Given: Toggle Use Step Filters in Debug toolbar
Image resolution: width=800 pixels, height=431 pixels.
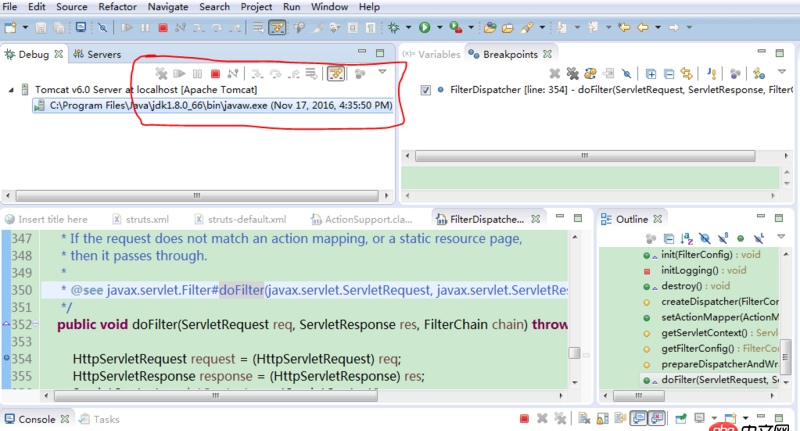Looking at the screenshot, I should [x=336, y=73].
